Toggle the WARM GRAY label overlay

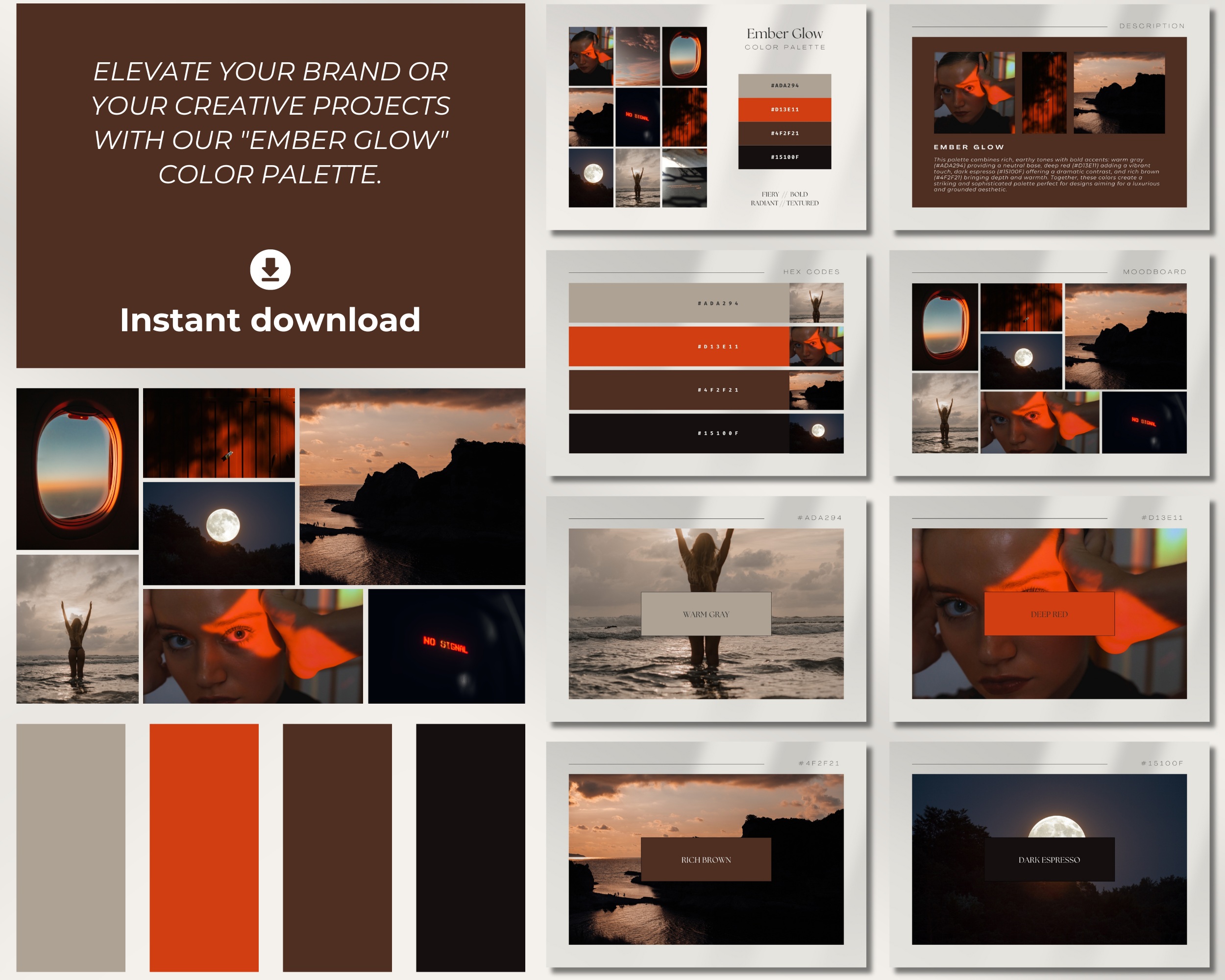pyautogui.click(x=706, y=614)
